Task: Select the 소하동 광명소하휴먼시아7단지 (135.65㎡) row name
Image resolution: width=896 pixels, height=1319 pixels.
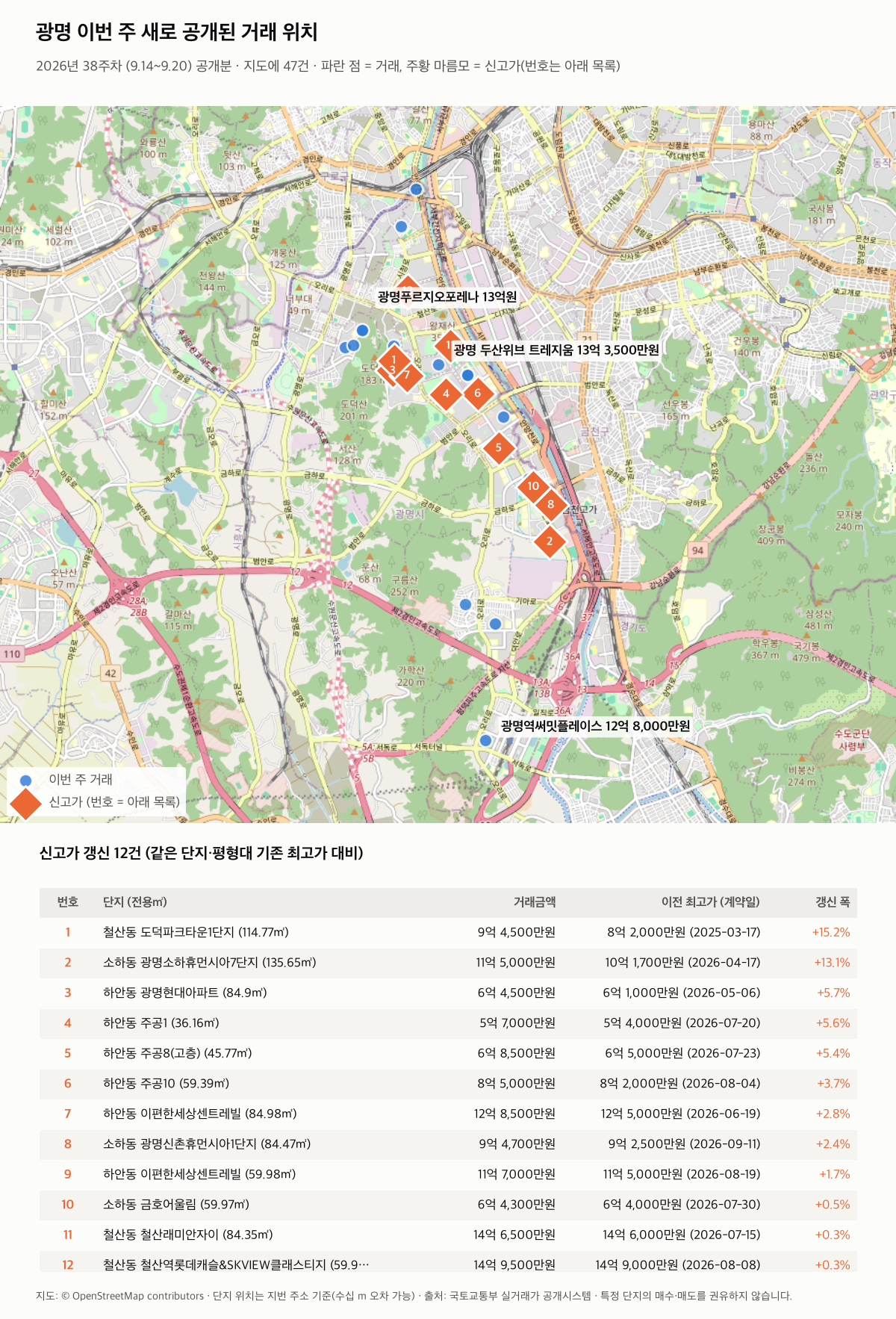Action: pos(210,963)
